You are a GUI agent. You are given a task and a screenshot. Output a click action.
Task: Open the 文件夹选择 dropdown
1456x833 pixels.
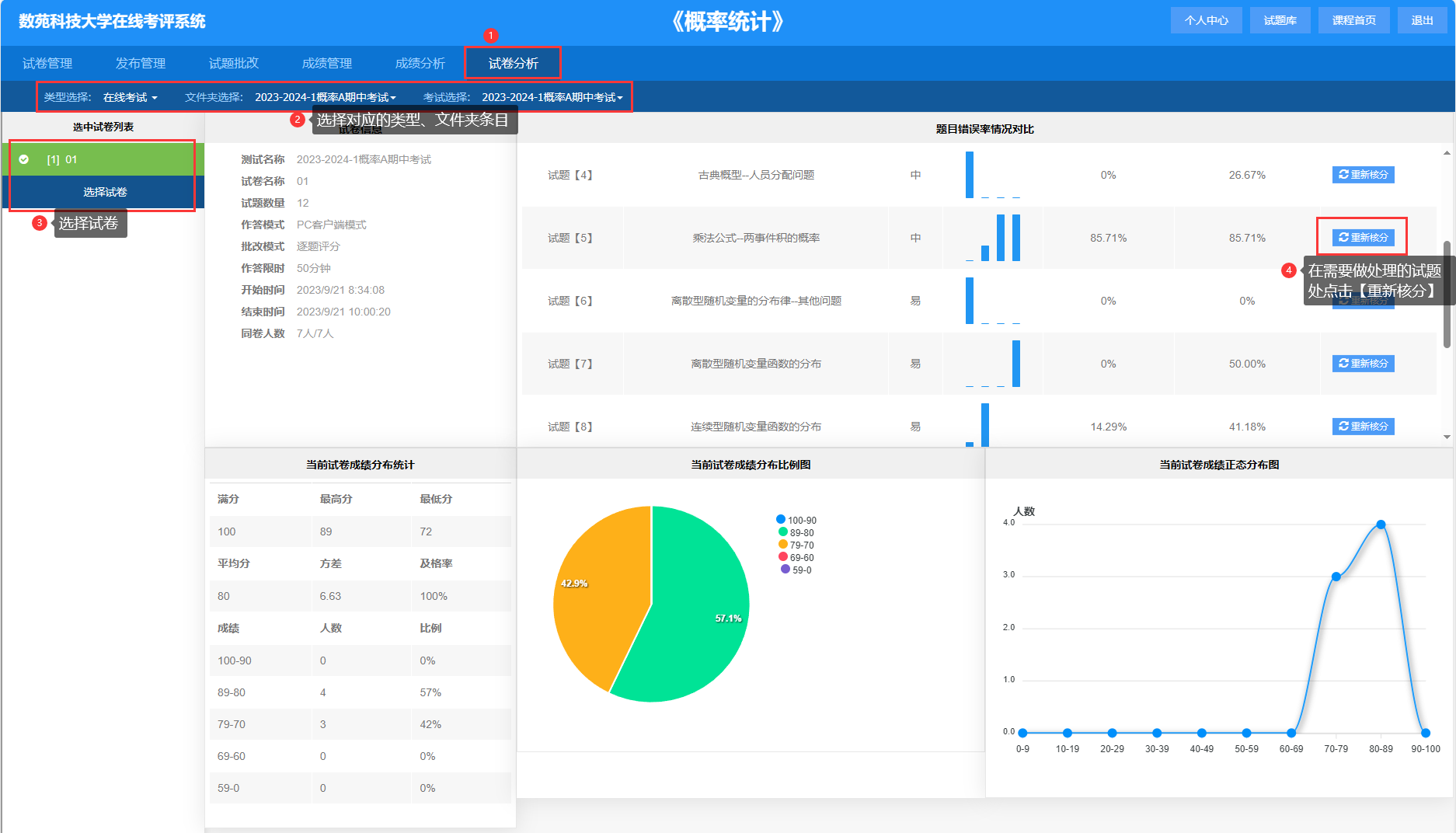(x=326, y=97)
